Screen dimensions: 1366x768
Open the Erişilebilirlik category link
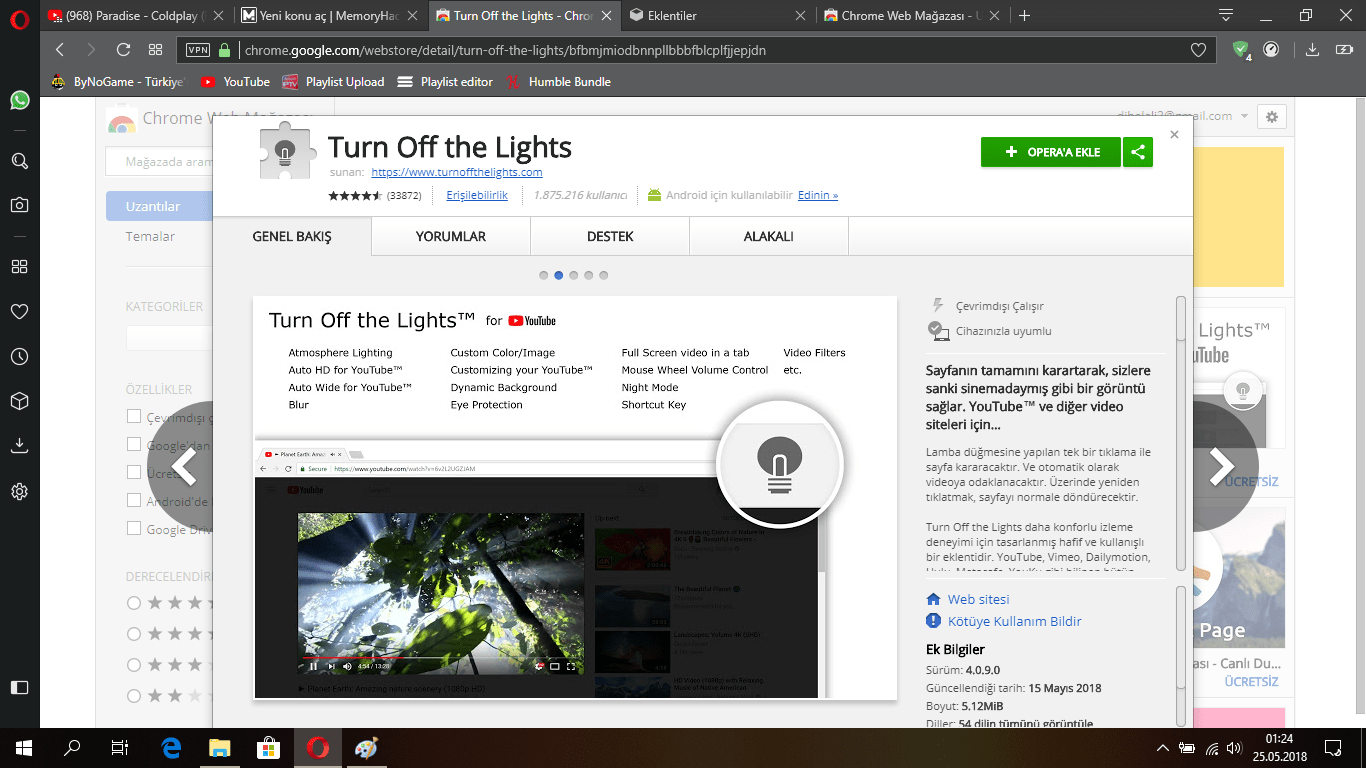(x=477, y=195)
